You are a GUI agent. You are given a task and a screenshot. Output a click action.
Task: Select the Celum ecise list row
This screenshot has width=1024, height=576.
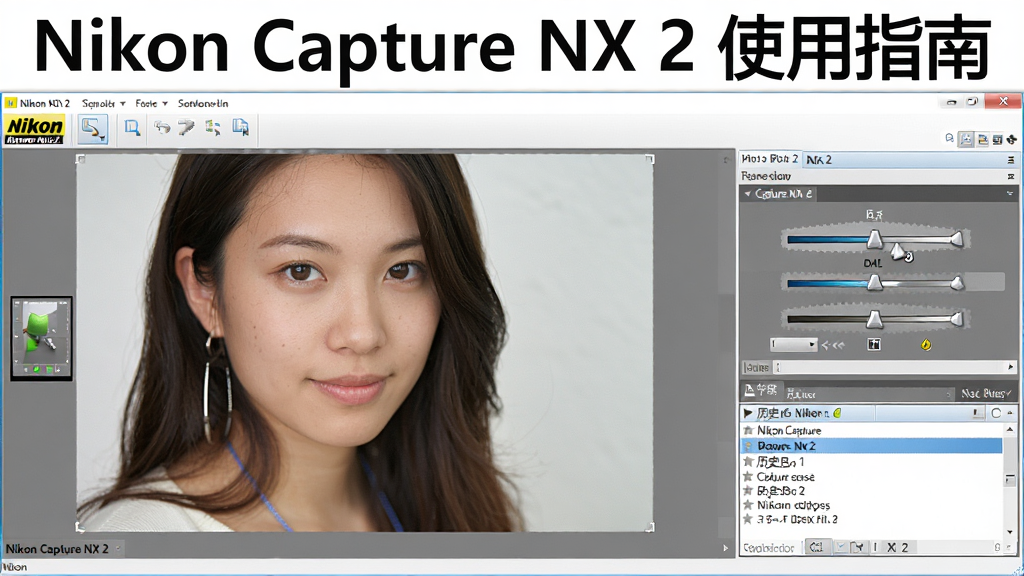tap(872, 477)
